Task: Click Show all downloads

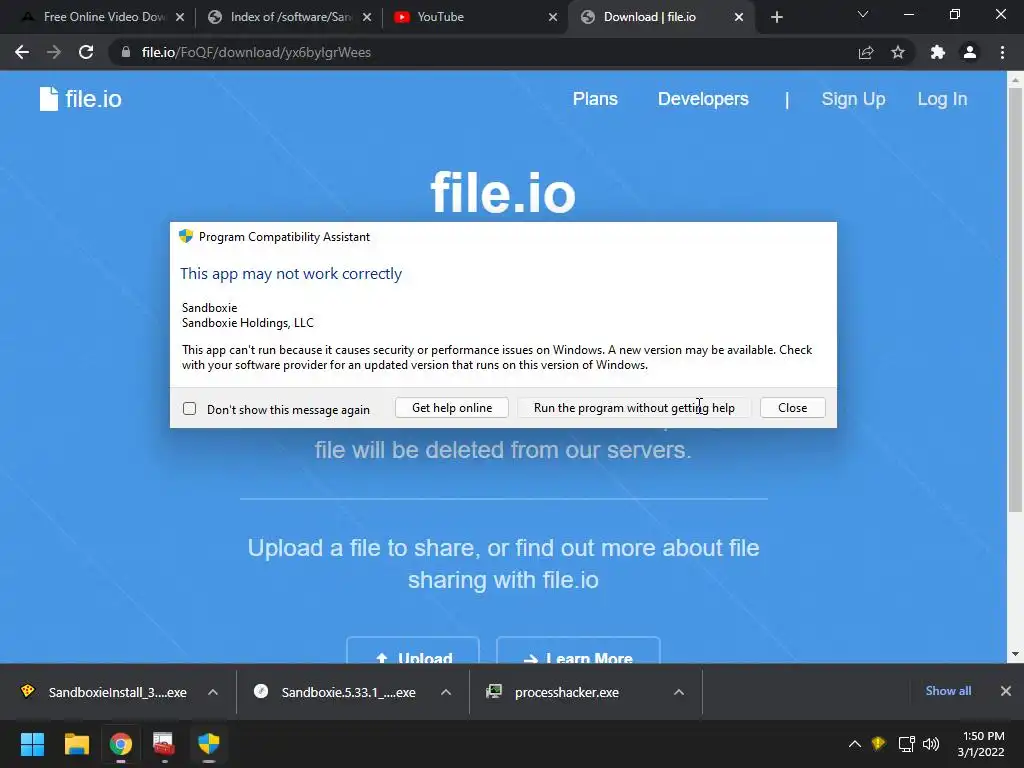Action: [x=948, y=691]
